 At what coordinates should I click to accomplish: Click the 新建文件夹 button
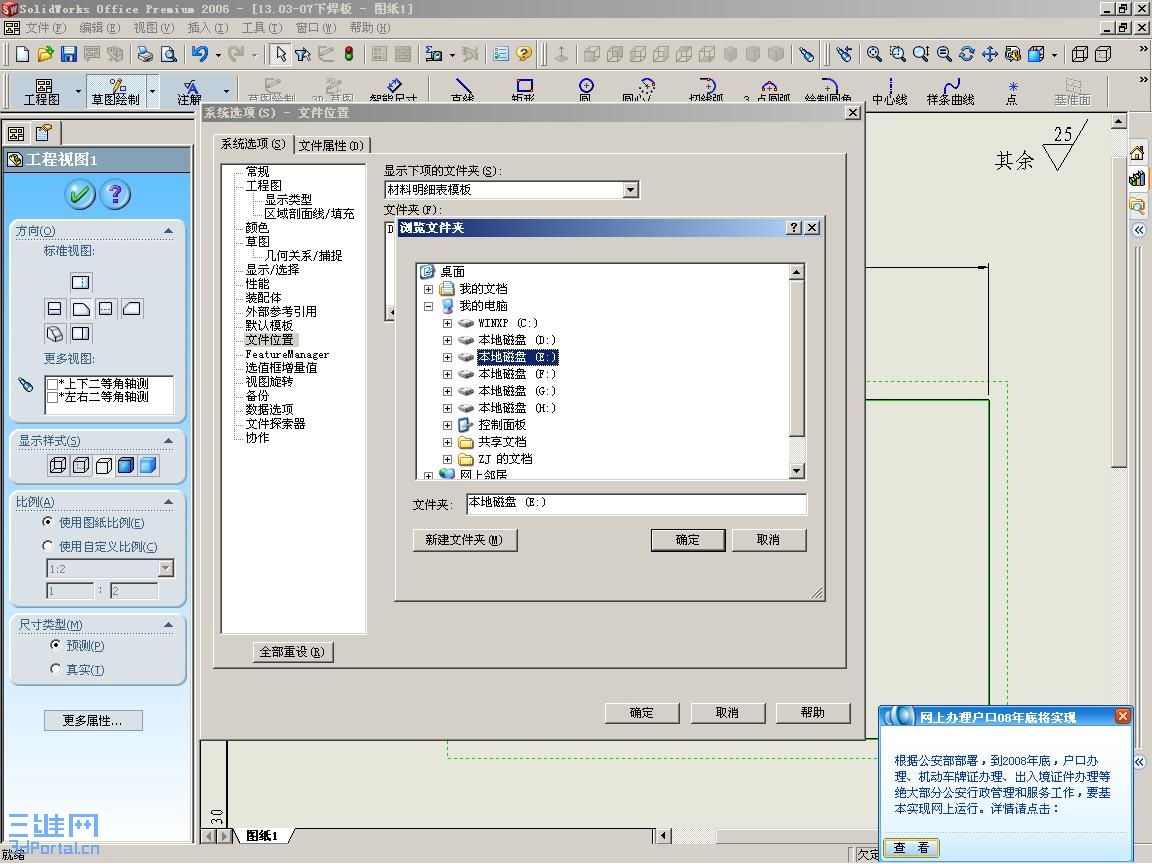[464, 540]
